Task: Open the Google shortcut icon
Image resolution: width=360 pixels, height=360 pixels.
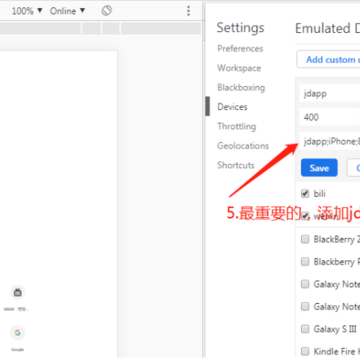Action: [x=18, y=333]
